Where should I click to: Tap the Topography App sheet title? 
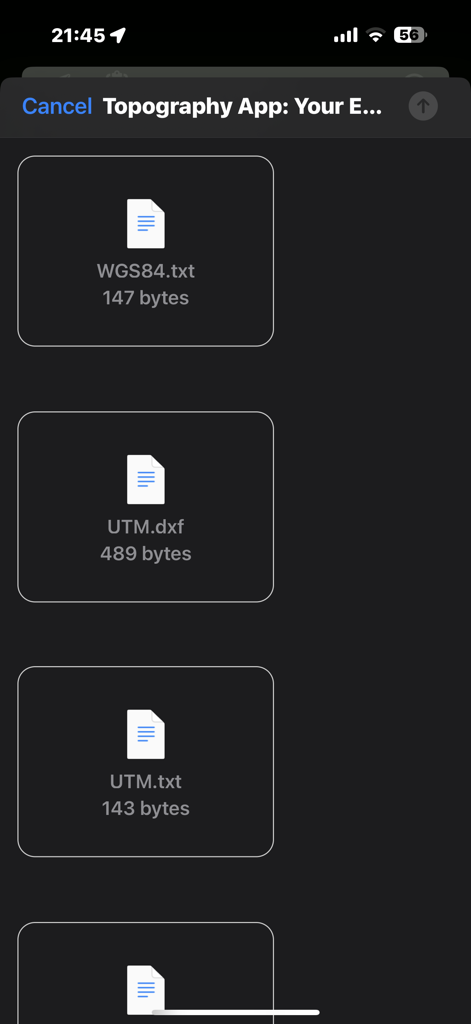click(242, 106)
